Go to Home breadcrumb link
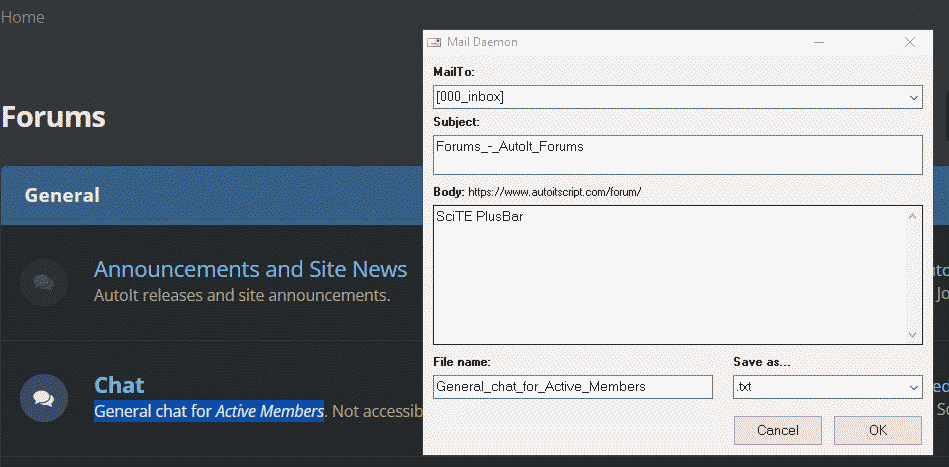Image resolution: width=949 pixels, height=467 pixels. click(22, 18)
